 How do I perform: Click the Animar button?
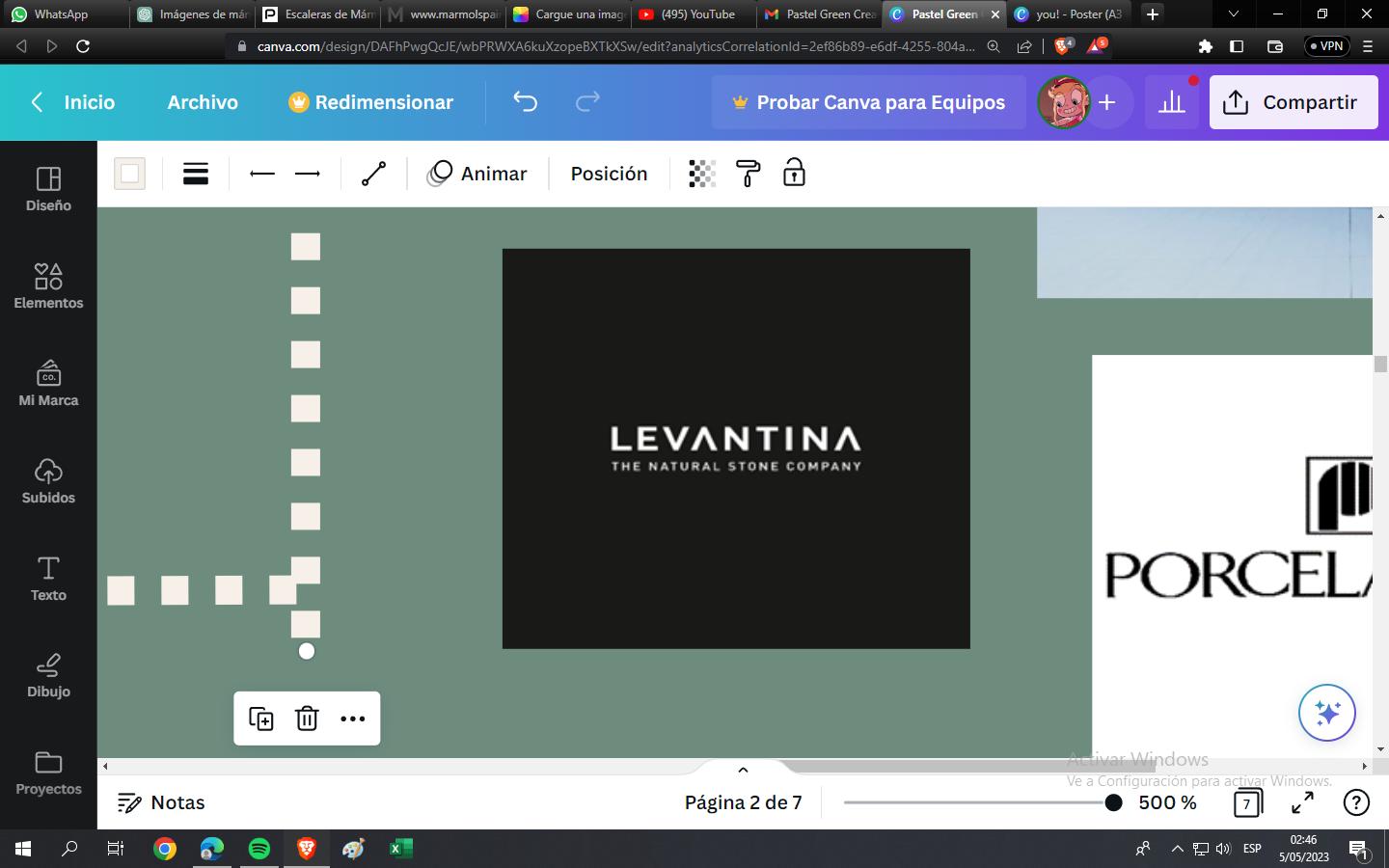[477, 174]
